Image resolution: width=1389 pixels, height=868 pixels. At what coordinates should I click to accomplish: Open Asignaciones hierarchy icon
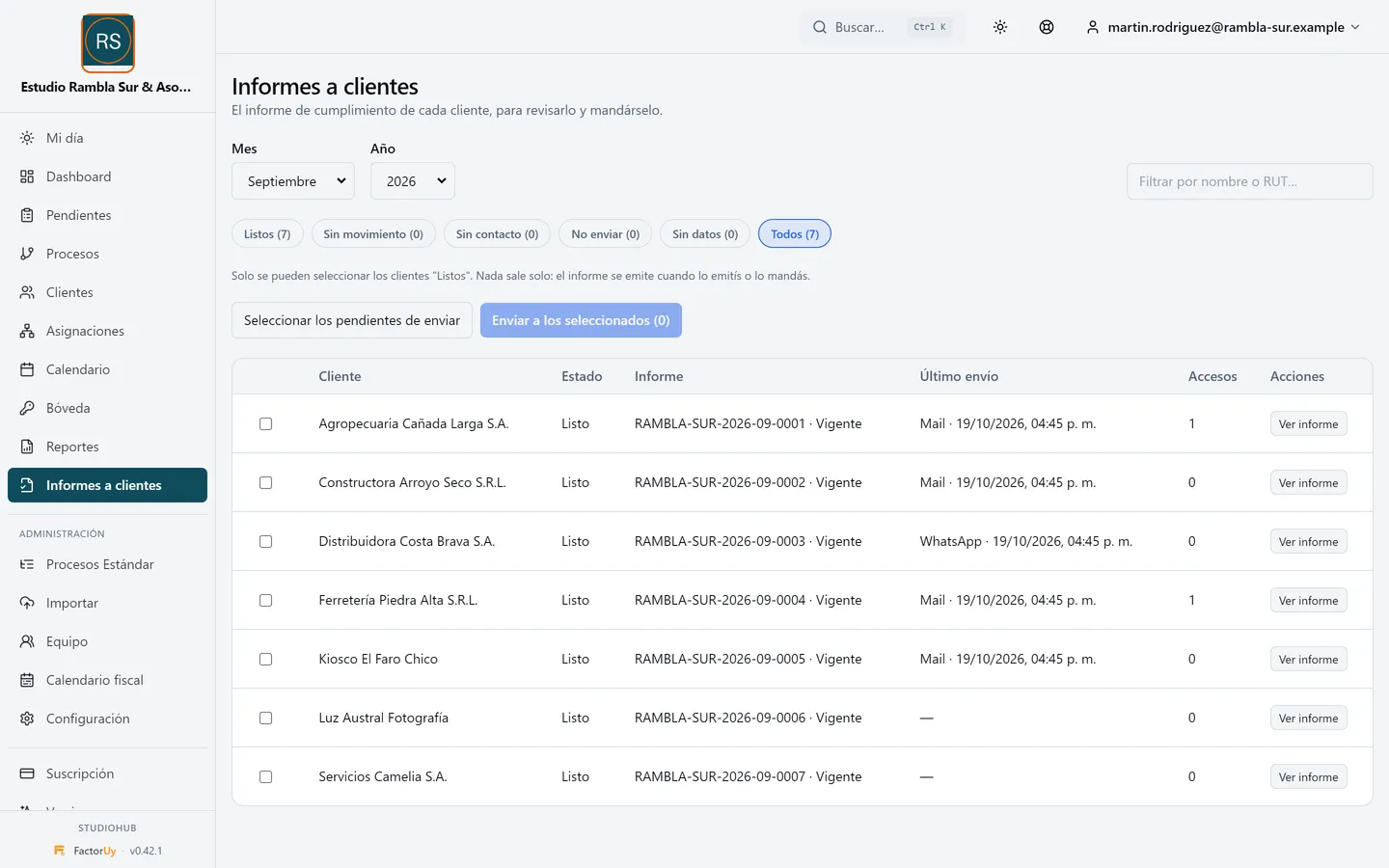click(x=27, y=331)
